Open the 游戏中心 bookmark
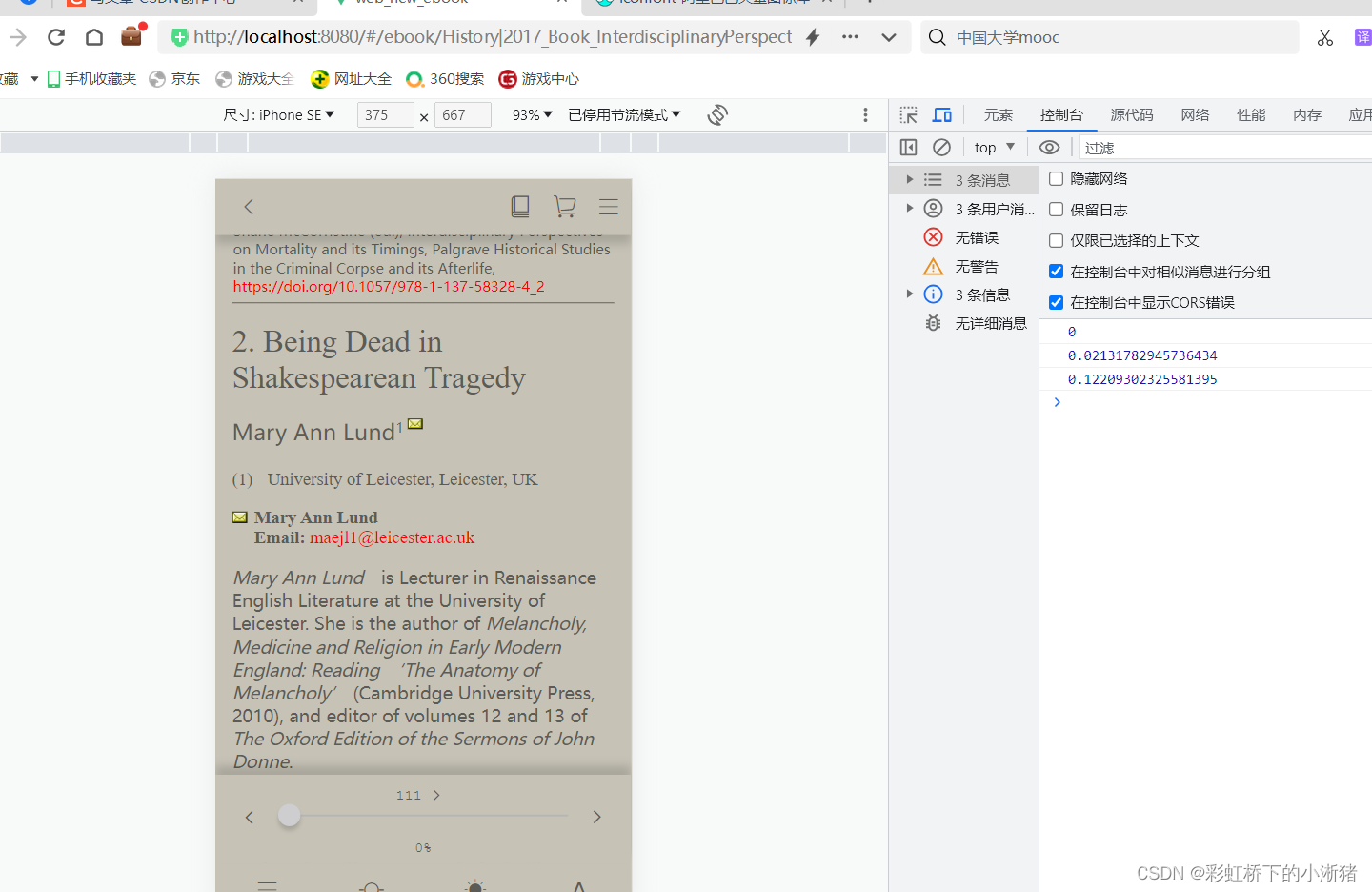Screen dimensions: 1372x892 pos(538,78)
